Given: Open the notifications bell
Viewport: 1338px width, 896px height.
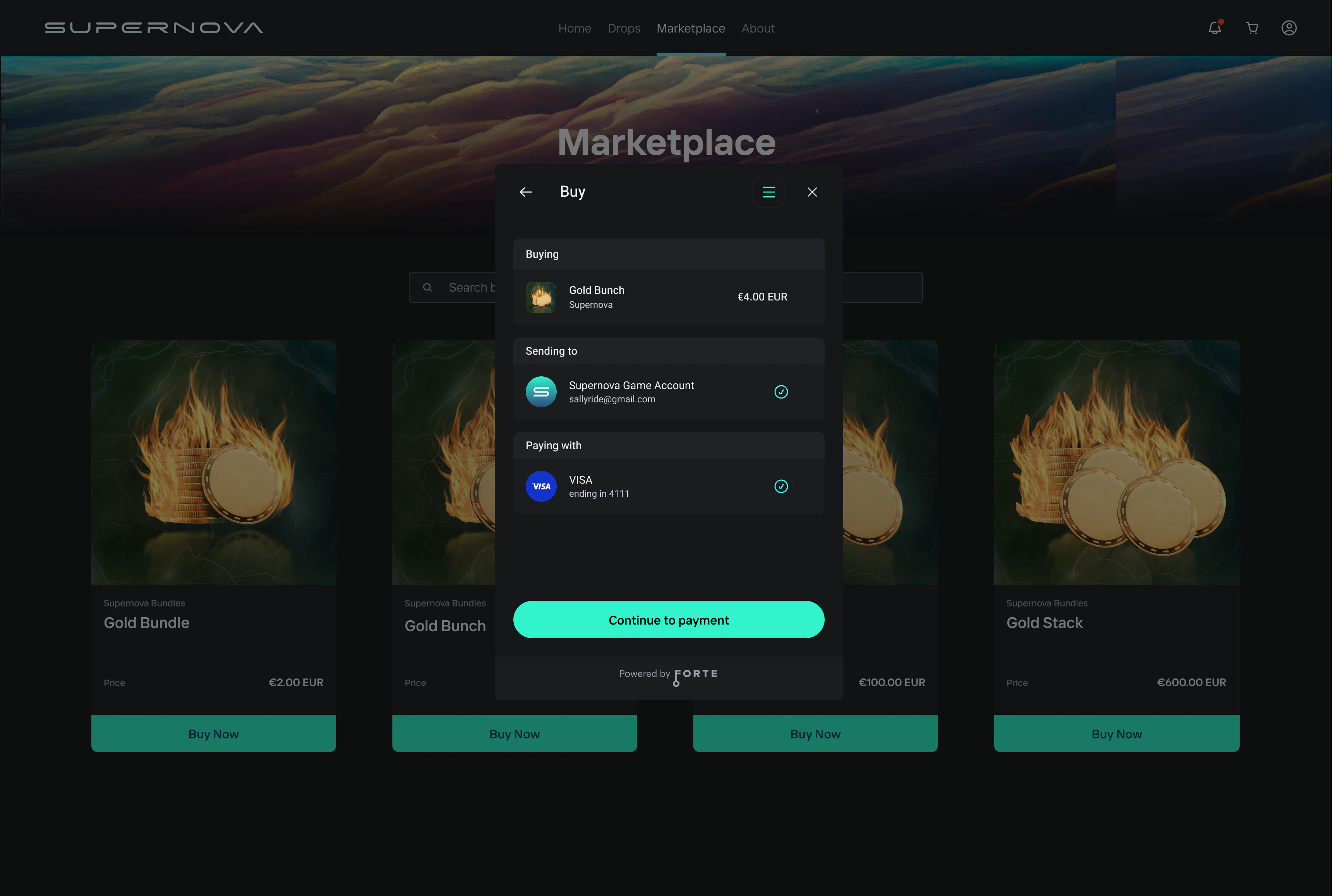Looking at the screenshot, I should (x=1214, y=28).
